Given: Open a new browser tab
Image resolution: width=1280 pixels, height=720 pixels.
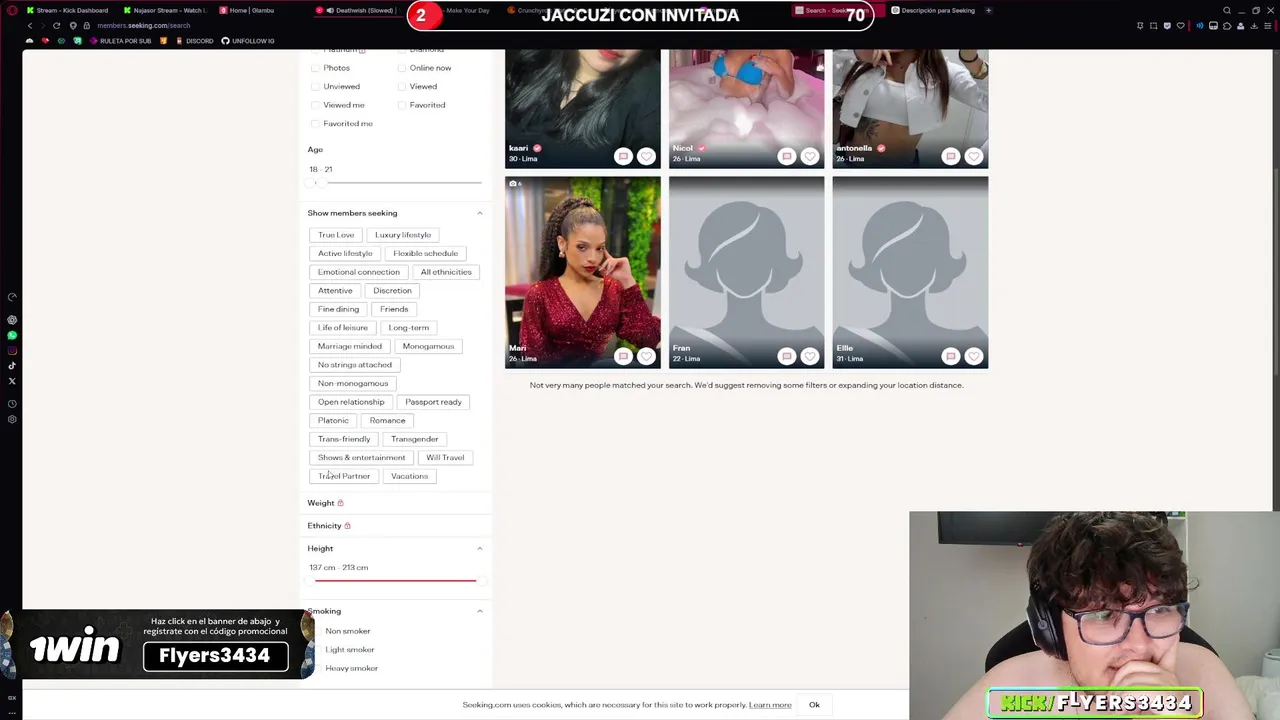Looking at the screenshot, I should click(988, 10).
